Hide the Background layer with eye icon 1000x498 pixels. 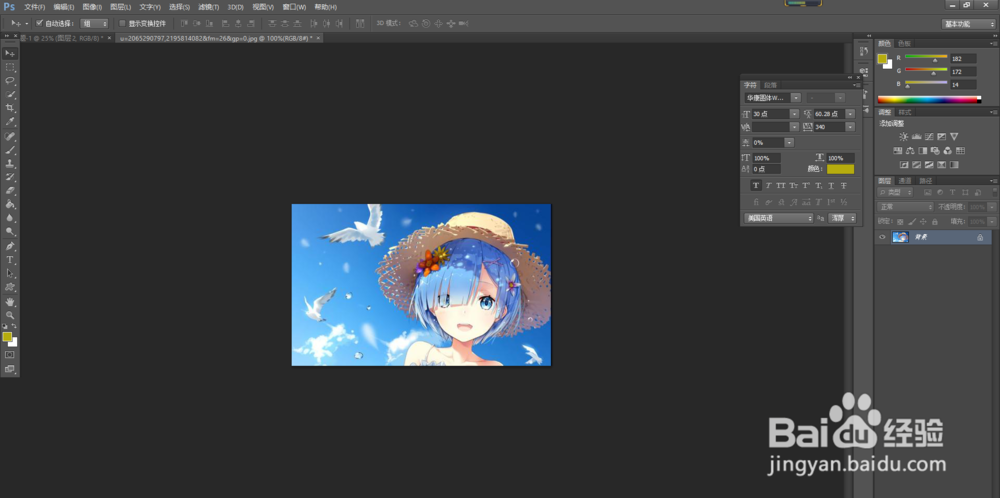coord(883,237)
